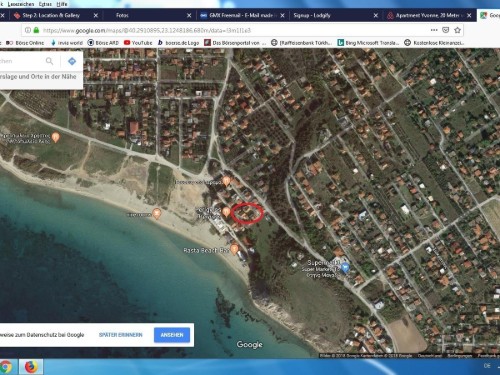Open the Extras menu
The image size is (500, 375).
(x=45, y=4)
